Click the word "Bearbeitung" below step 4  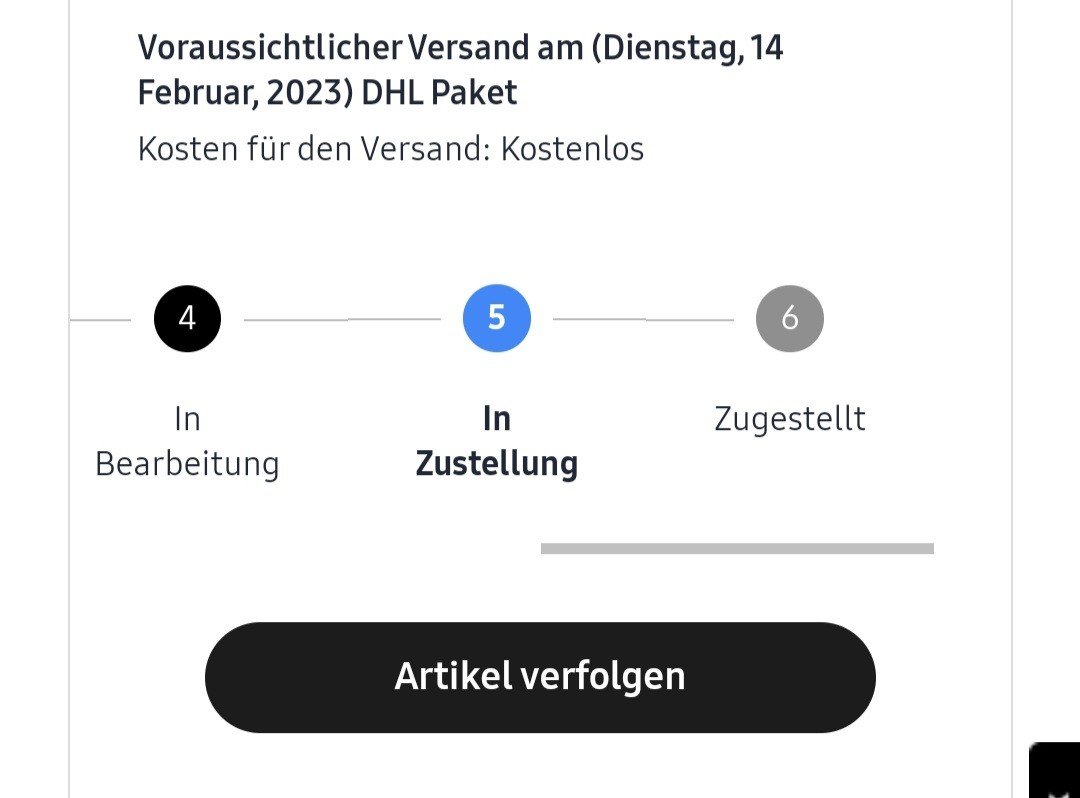pos(187,464)
